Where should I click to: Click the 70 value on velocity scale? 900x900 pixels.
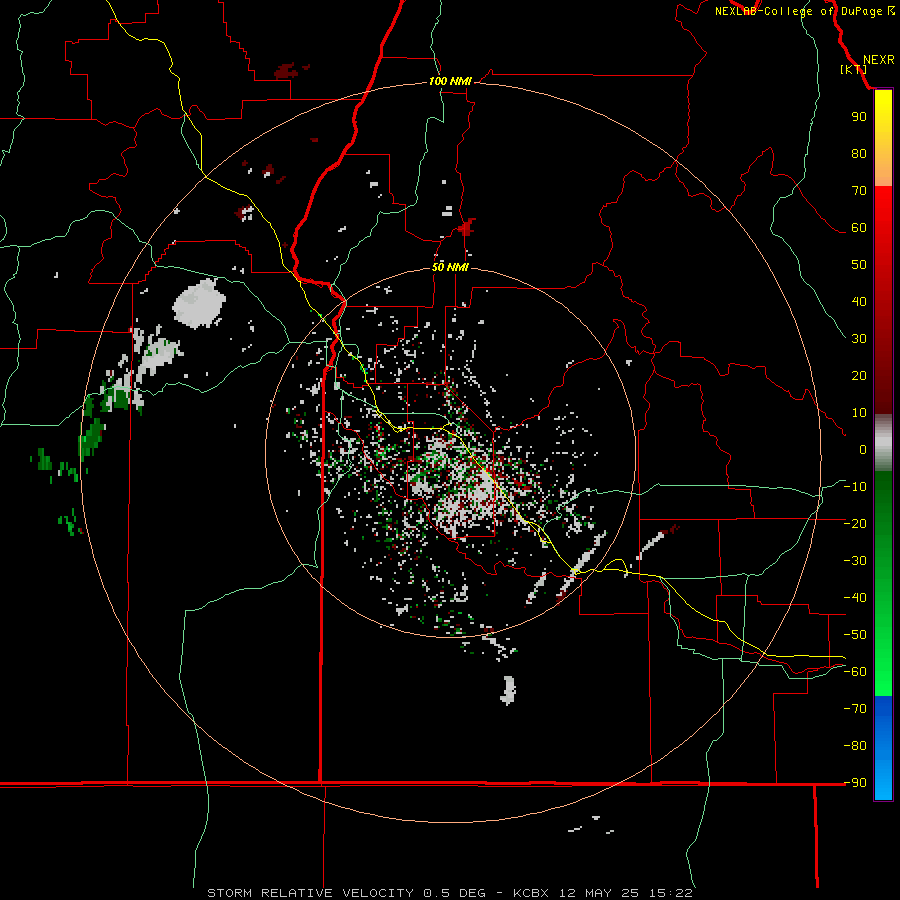[x=859, y=191]
